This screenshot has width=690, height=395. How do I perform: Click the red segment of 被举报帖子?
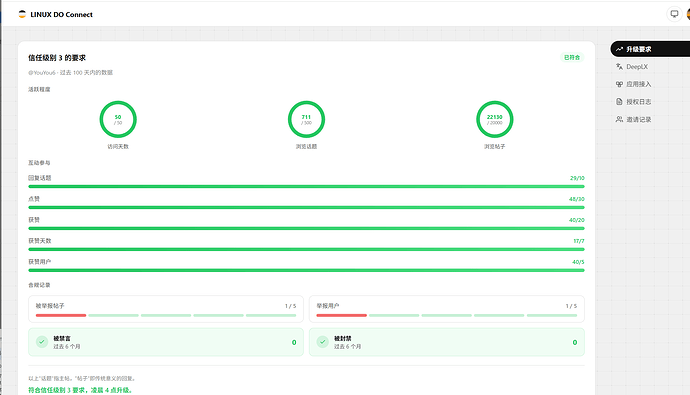[x=61, y=315]
